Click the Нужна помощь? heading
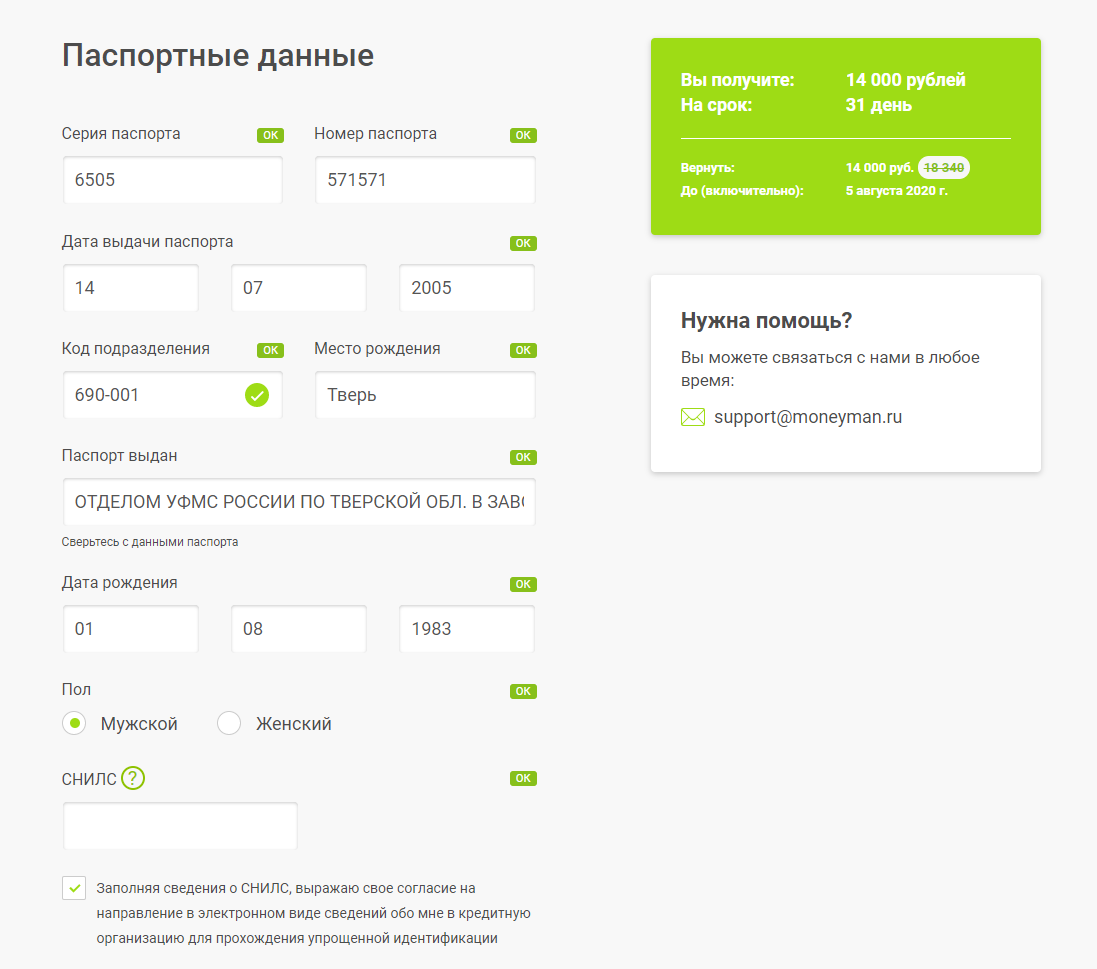 (766, 320)
